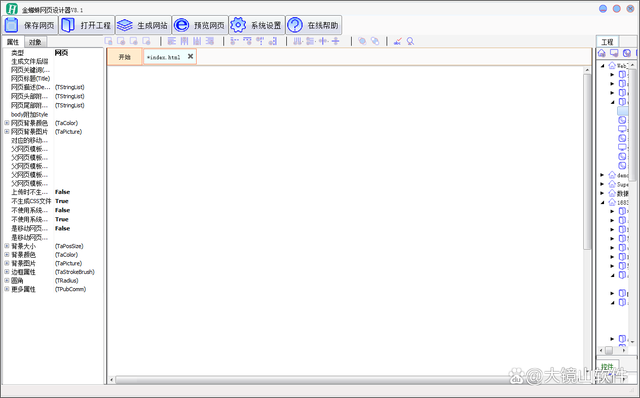Viewport: 640px width, 398px height.
Task: Align selected objects to top edges
Action: click(x=184, y=41)
